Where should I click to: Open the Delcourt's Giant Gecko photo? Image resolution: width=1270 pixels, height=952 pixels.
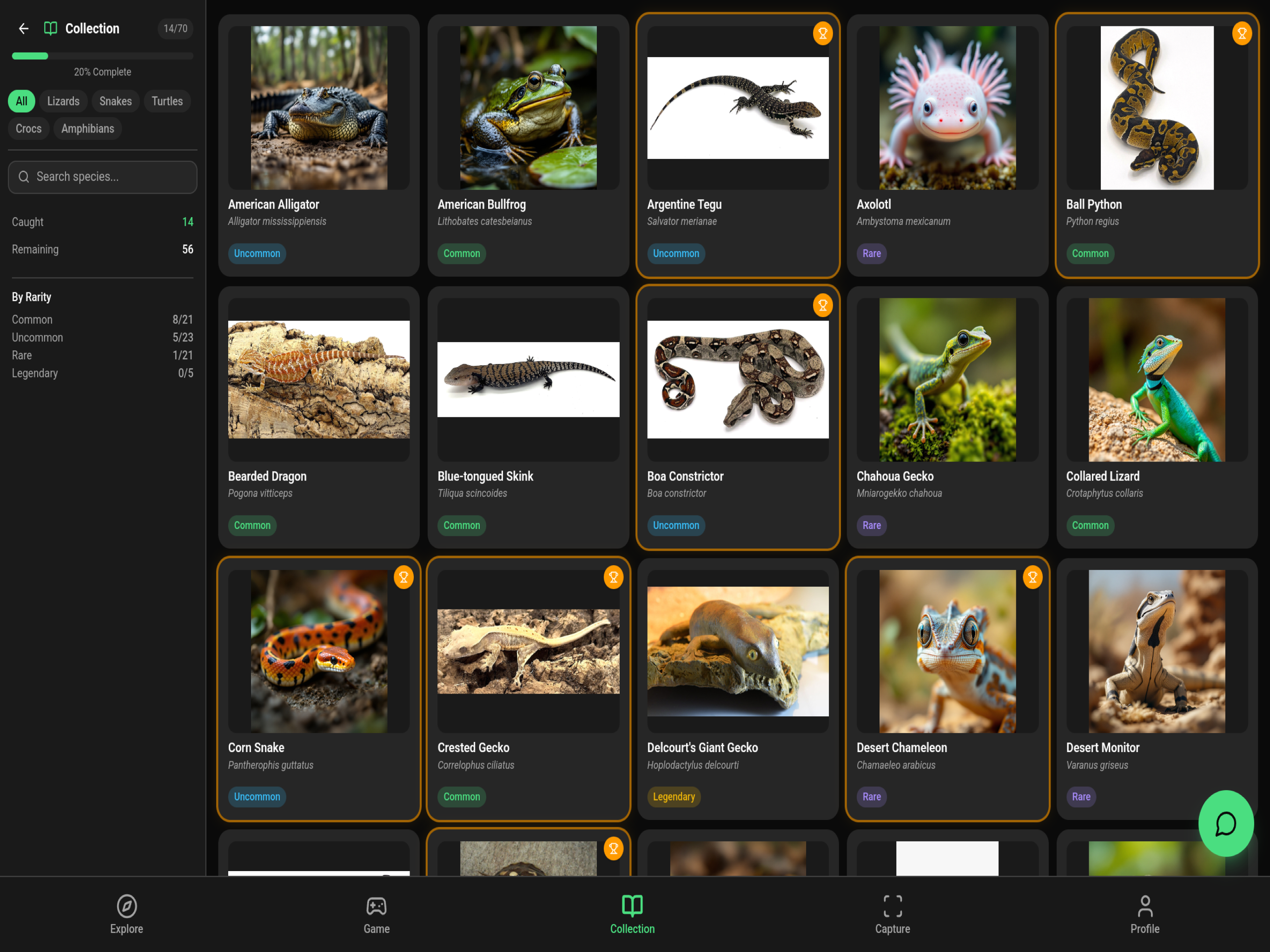click(x=738, y=651)
